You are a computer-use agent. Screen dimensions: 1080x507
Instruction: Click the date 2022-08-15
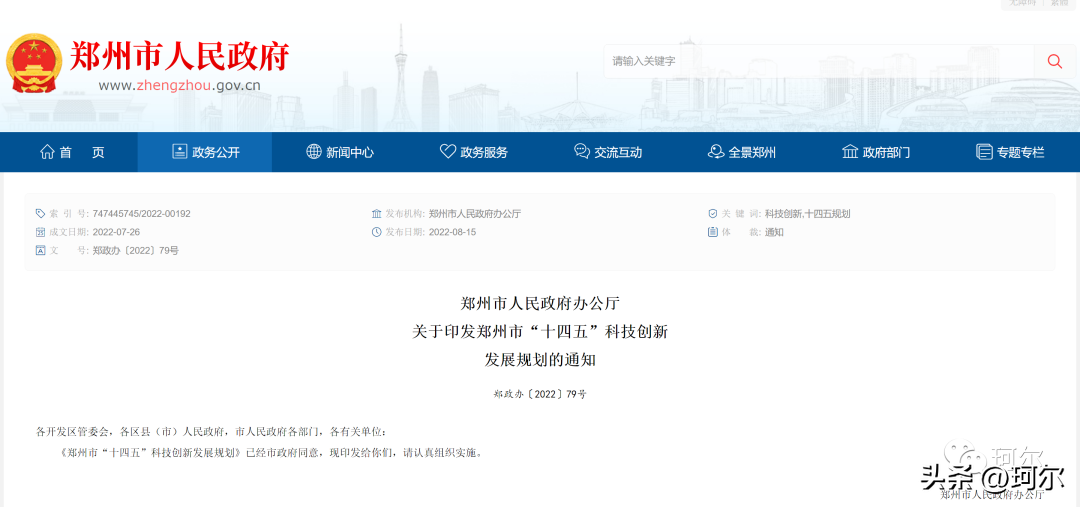click(452, 232)
